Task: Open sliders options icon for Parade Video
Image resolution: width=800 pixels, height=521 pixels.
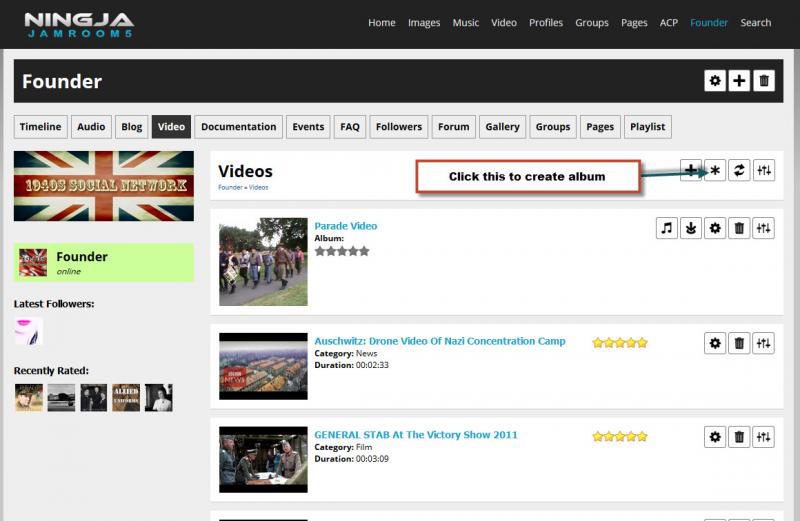Action: pyautogui.click(x=764, y=228)
